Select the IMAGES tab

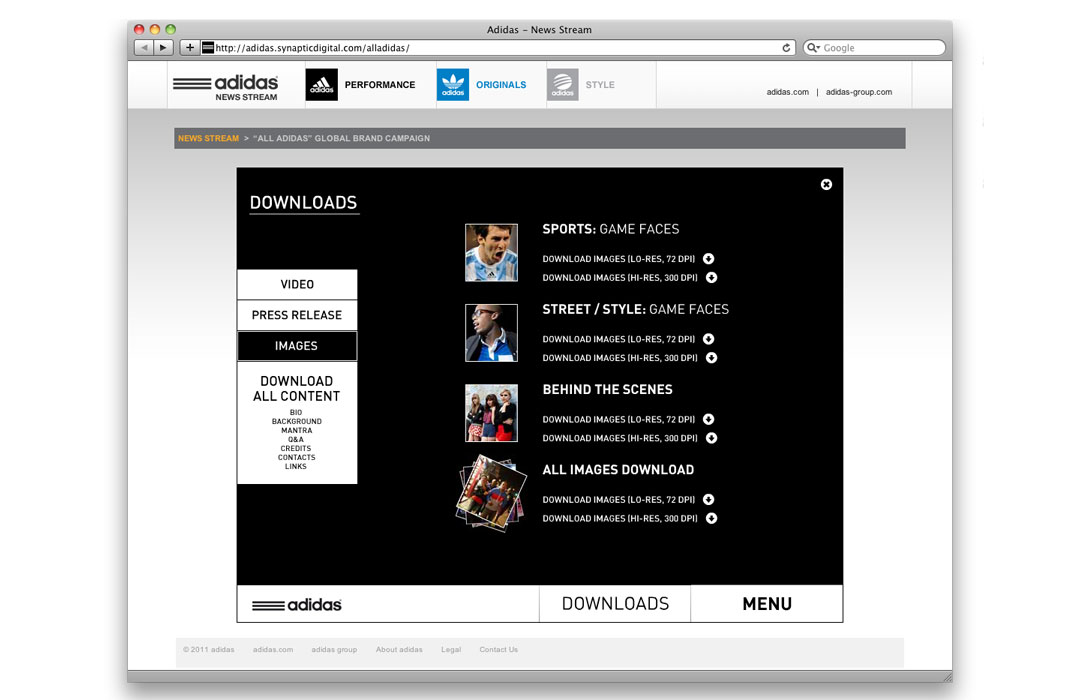(x=297, y=346)
